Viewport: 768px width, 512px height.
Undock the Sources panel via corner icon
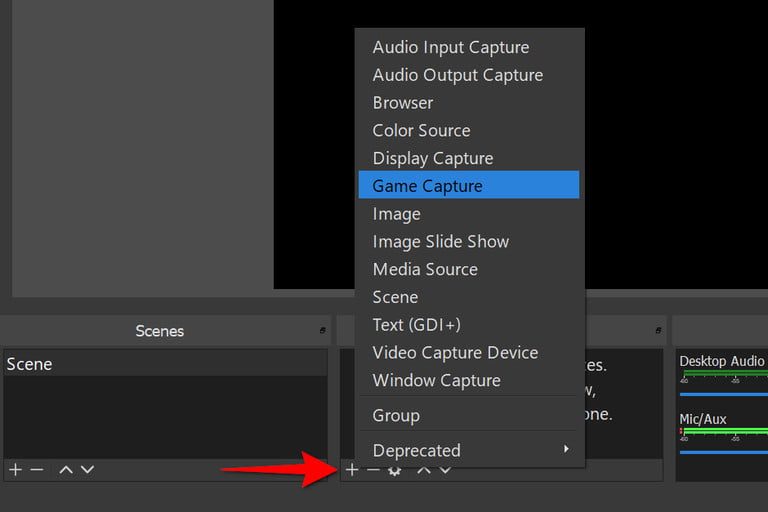pos(659,330)
